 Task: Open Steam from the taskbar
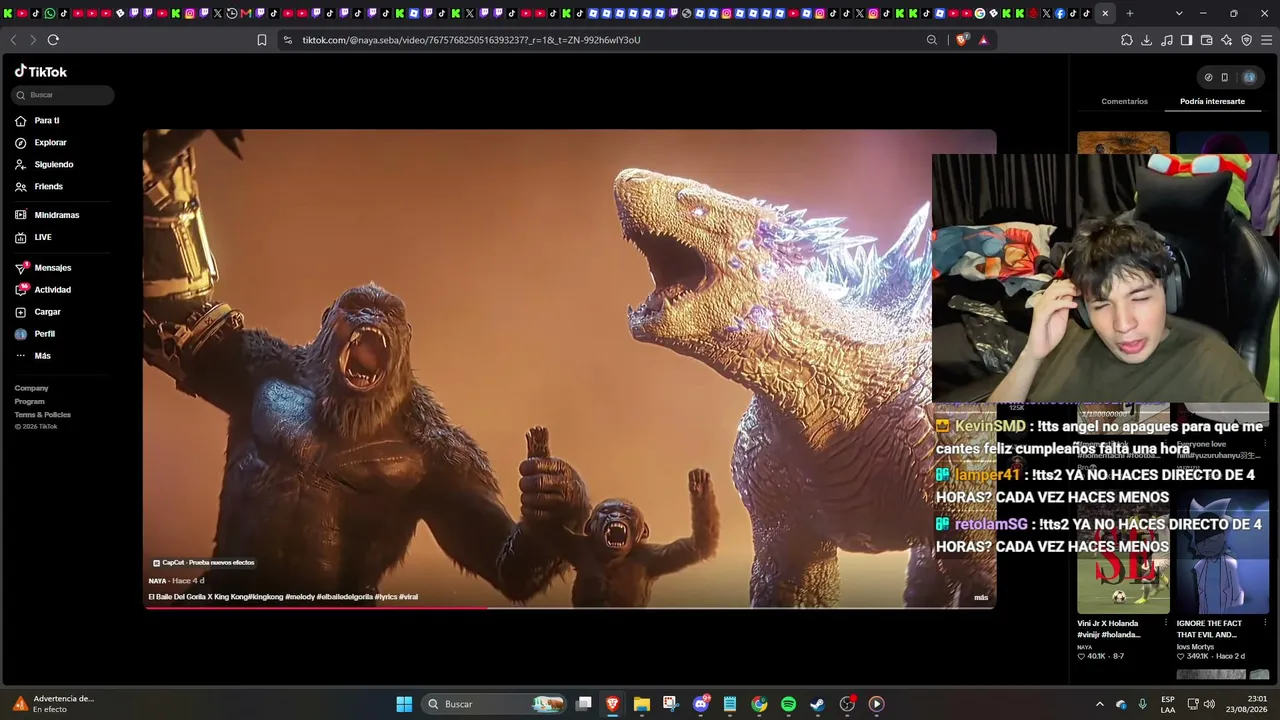tap(817, 704)
